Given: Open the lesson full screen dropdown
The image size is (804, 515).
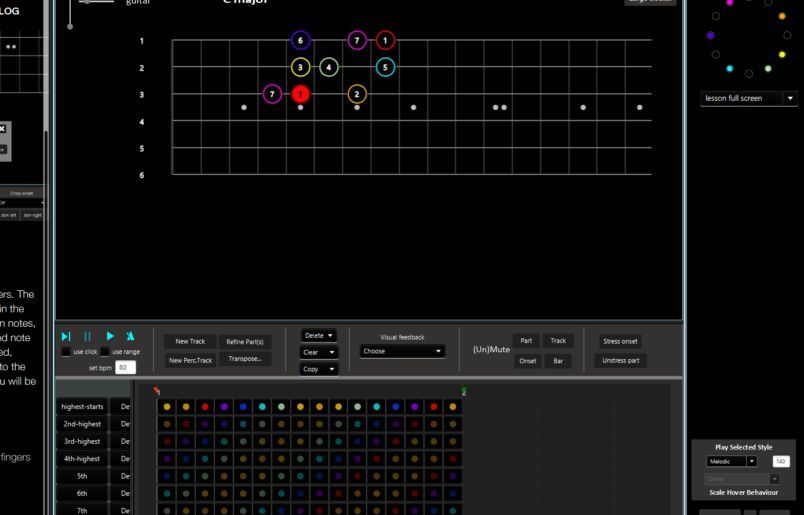Looking at the screenshot, I should [749, 98].
